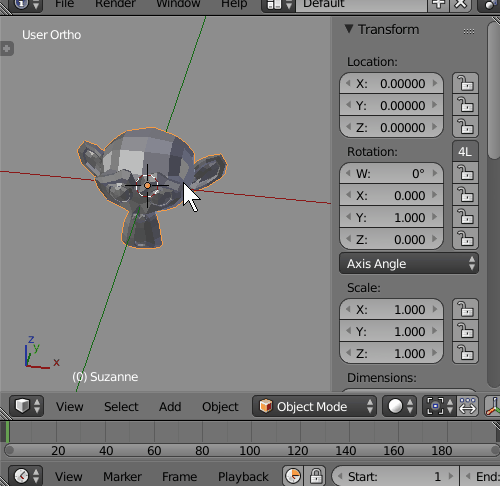Toggle 4L rotation lock mode

click(x=465, y=152)
